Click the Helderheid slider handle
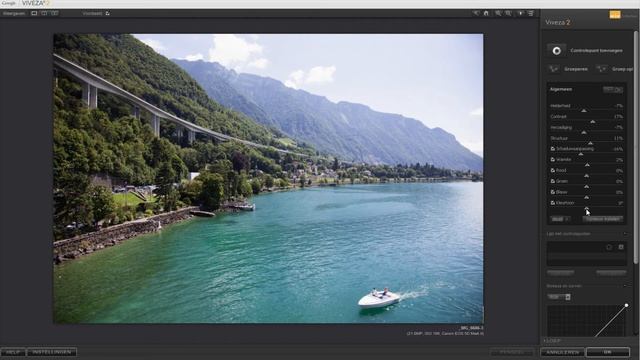Screen dimensions: 640x360 pyautogui.click(x=584, y=111)
